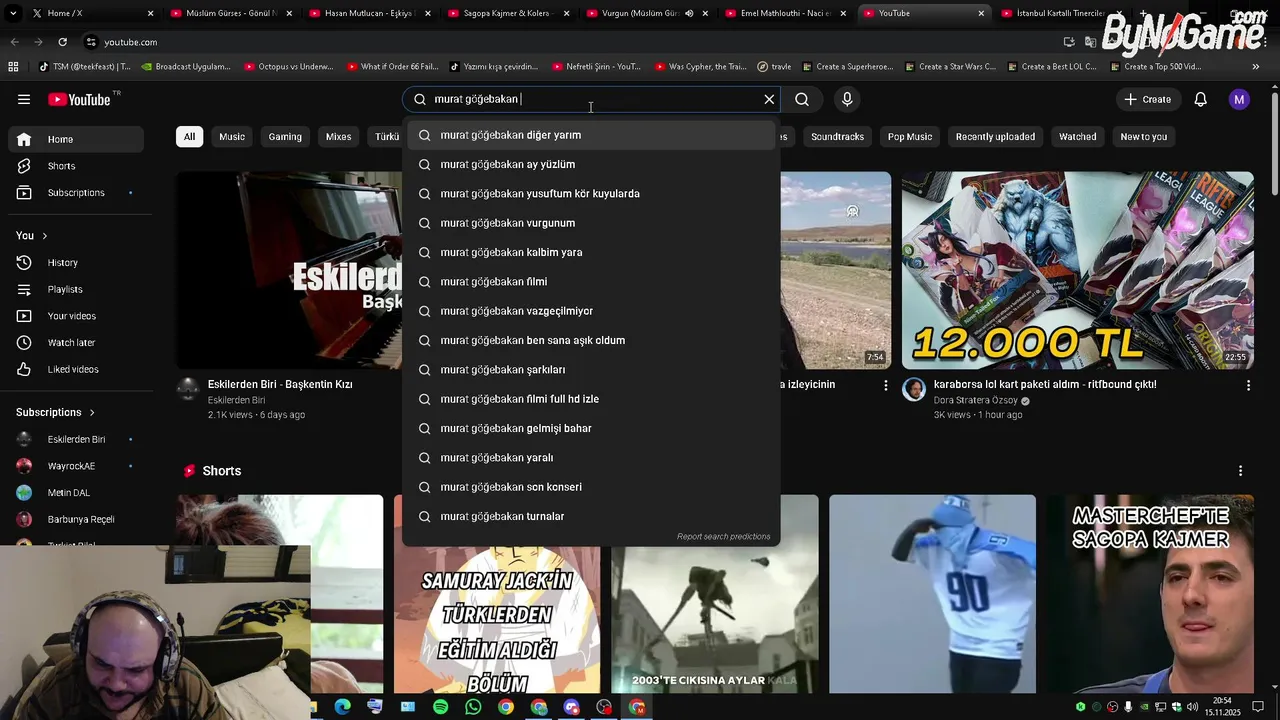The image size is (1280, 720).
Task: Choose suggestion 'murat göğebakan son konseri'
Action: tap(591, 487)
